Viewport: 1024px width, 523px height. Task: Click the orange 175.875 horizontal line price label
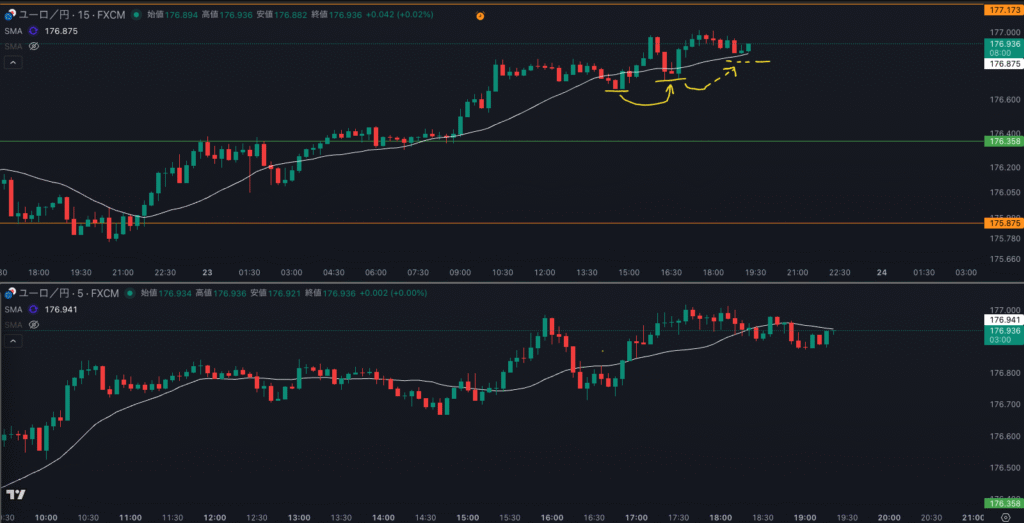coord(1002,224)
